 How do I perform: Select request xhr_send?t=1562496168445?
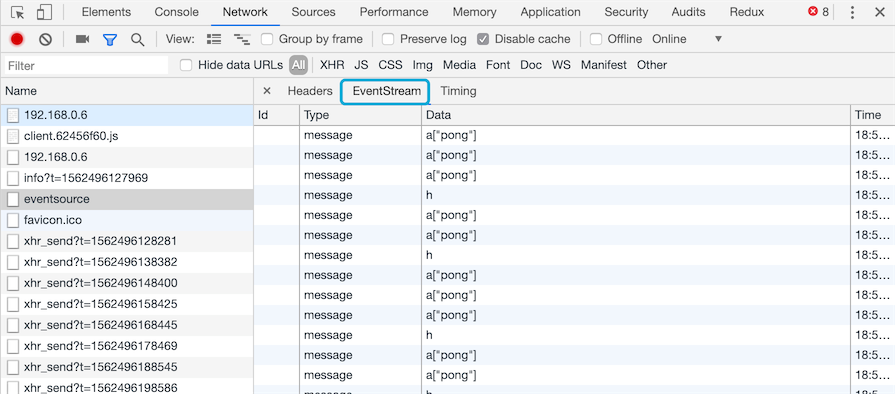(127, 325)
